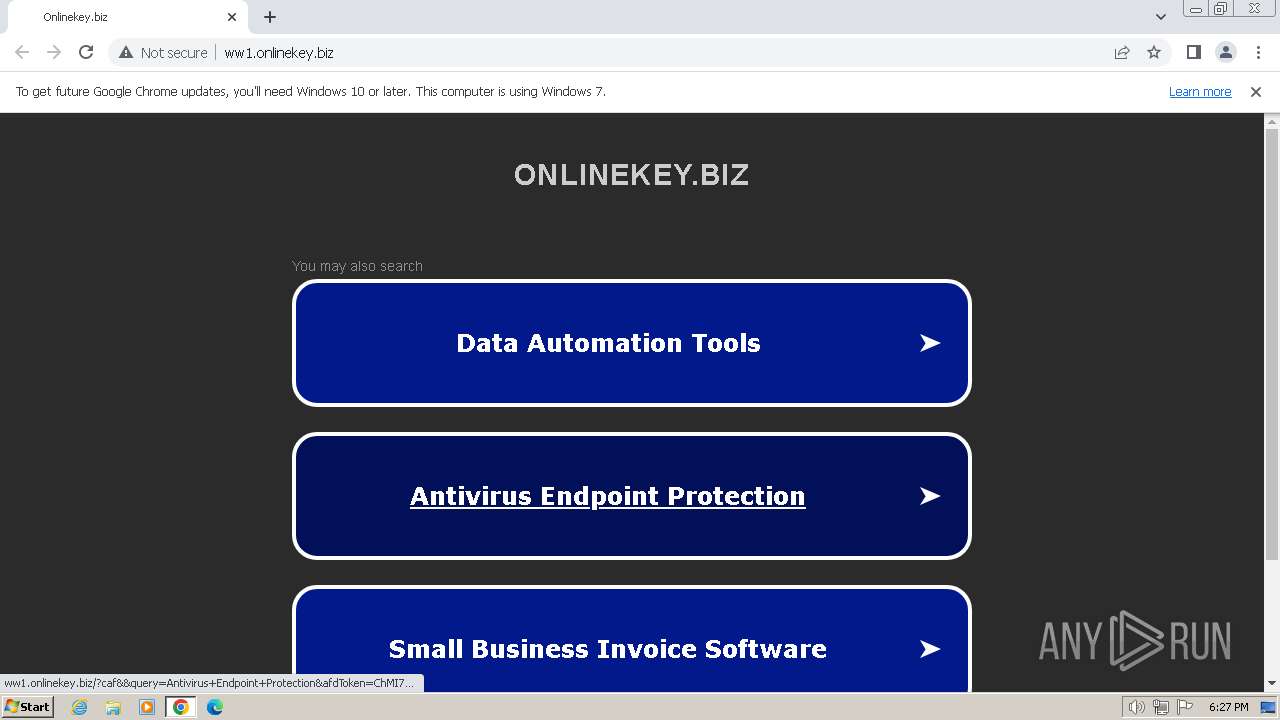Close the Onlinekey.biz tab
The height and width of the screenshot is (720, 1280).
click(232, 17)
